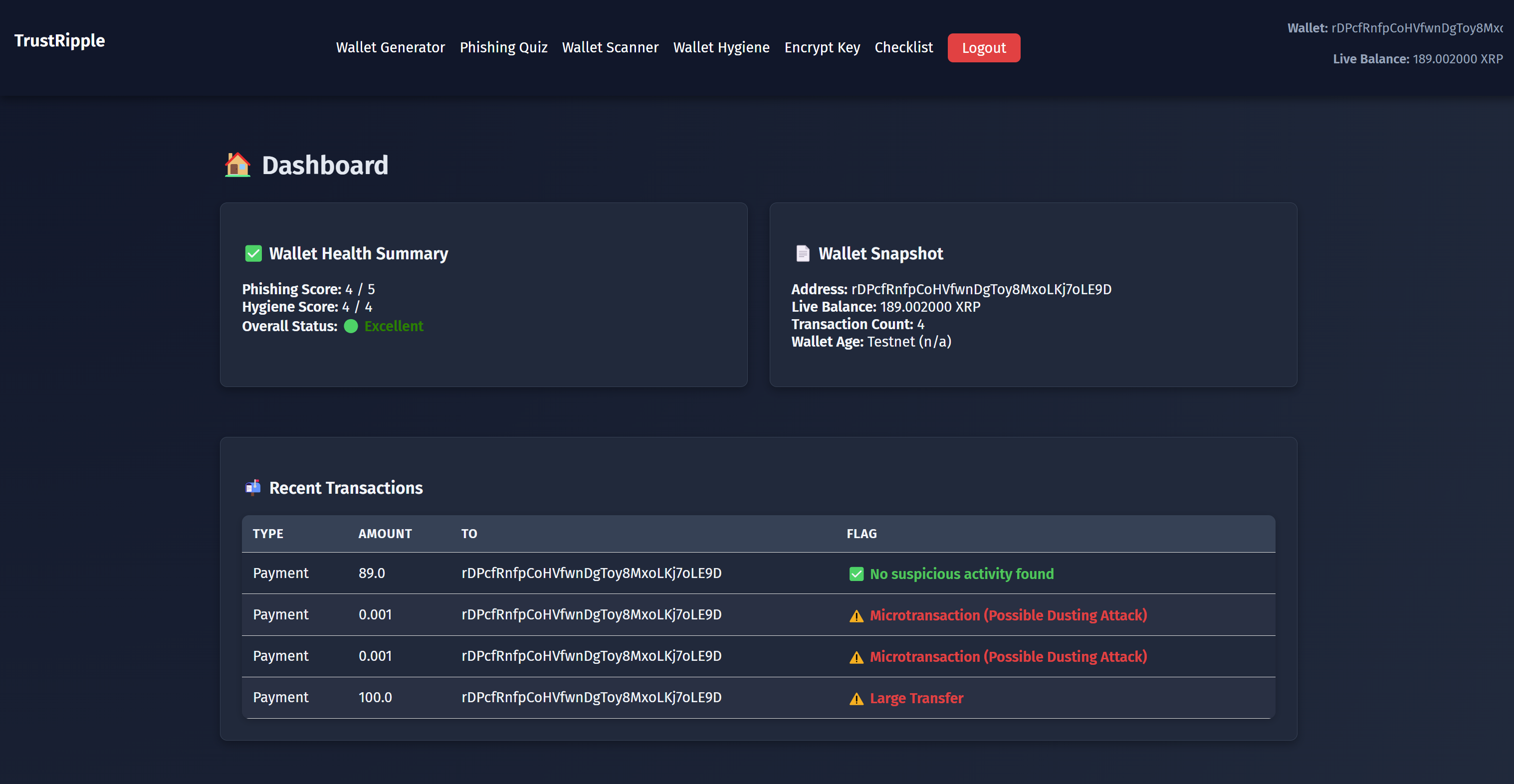The width and height of the screenshot is (1514, 784).
Task: Click the green checkmark beside Wallet Health Summary
Action: coord(253,253)
